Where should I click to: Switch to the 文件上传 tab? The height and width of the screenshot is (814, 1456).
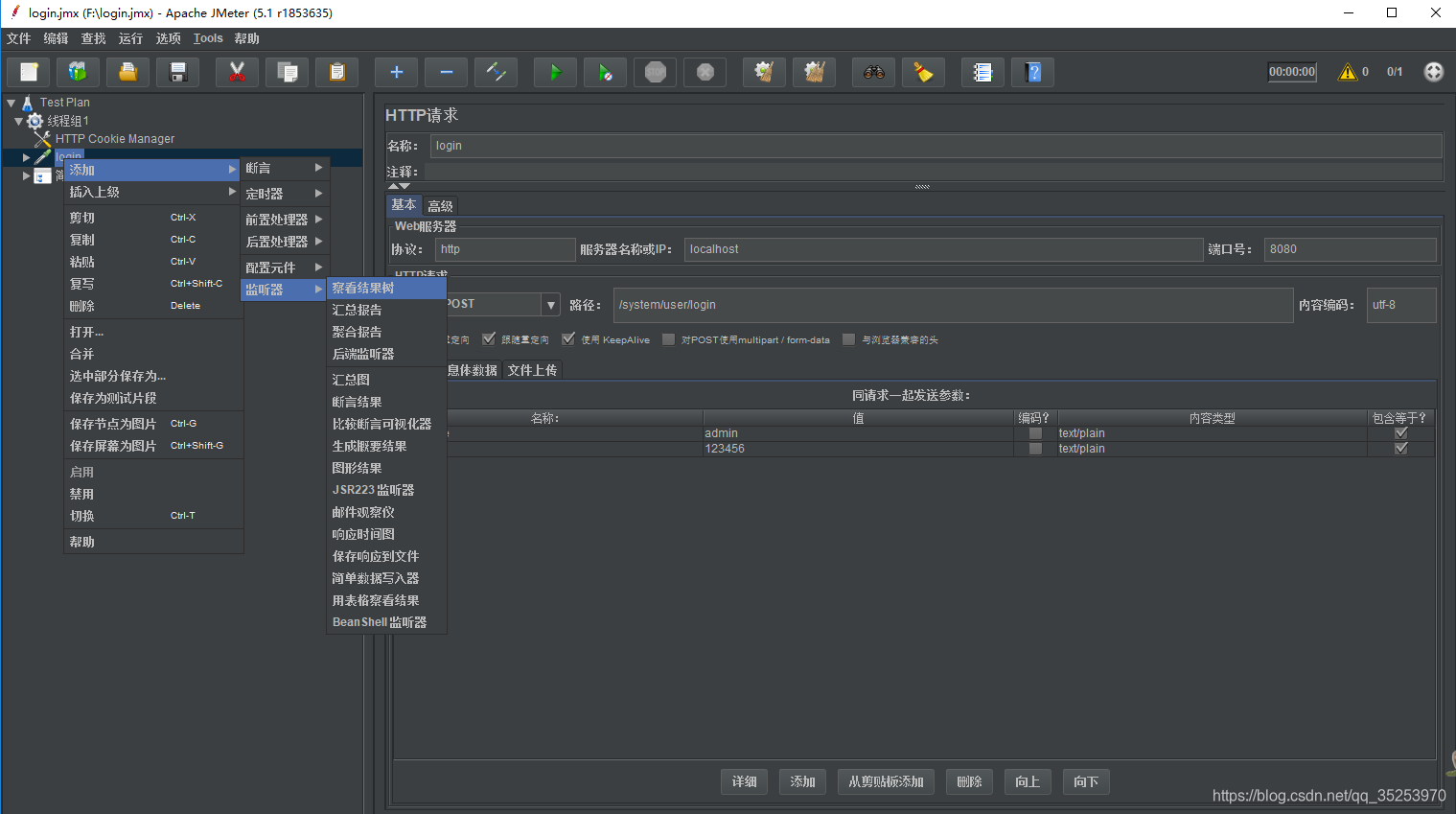532,370
